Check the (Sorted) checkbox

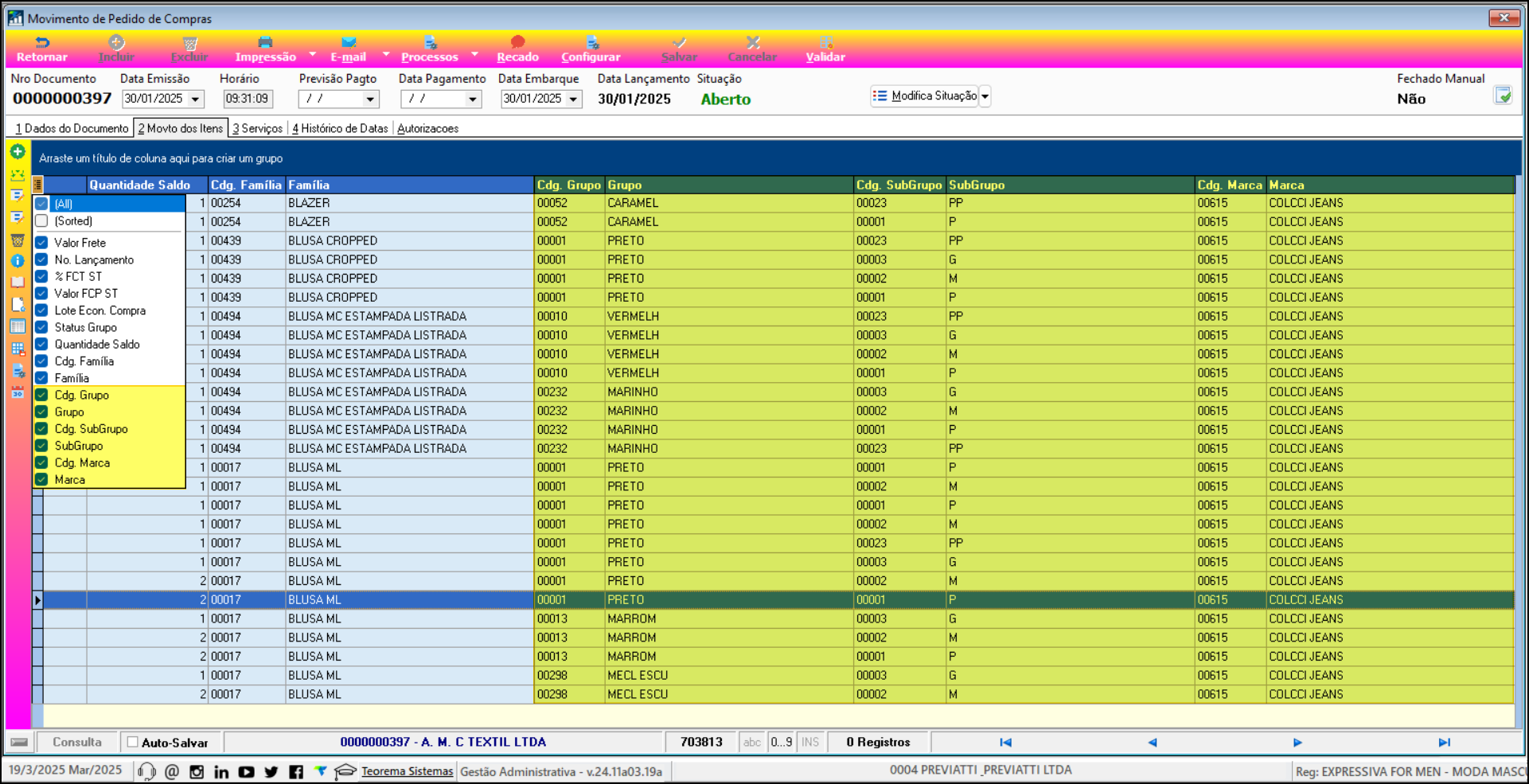point(41,220)
